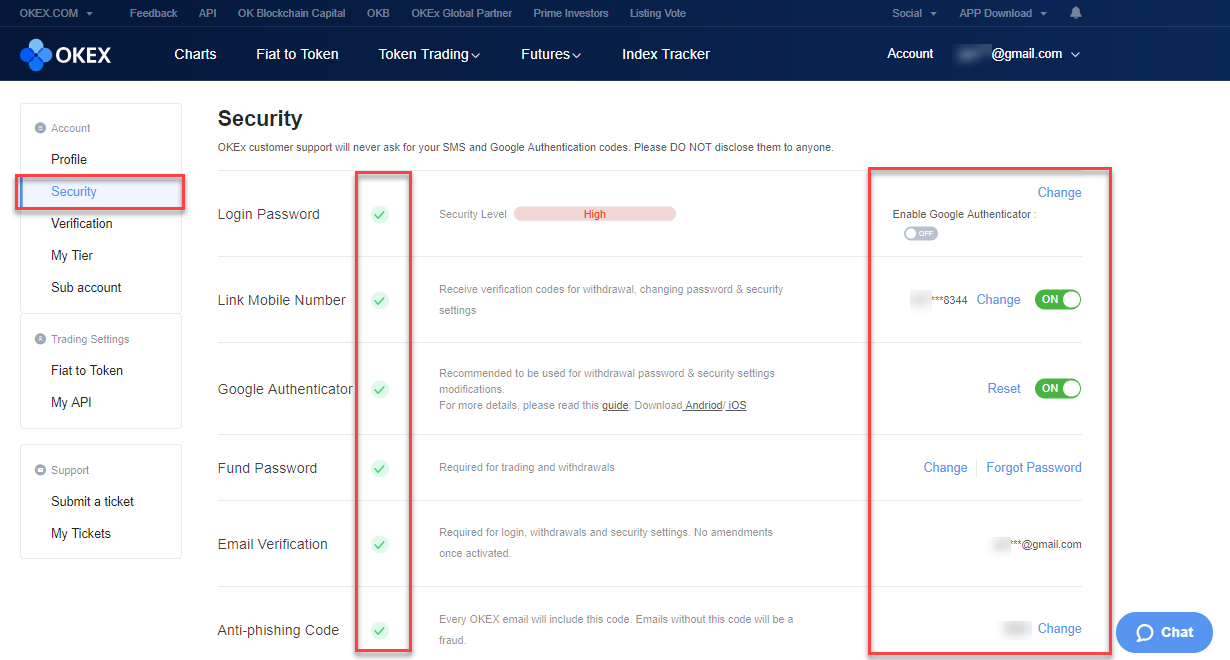The image size is (1230, 660).
Task: Click green check beside Login Password
Action: [380, 214]
